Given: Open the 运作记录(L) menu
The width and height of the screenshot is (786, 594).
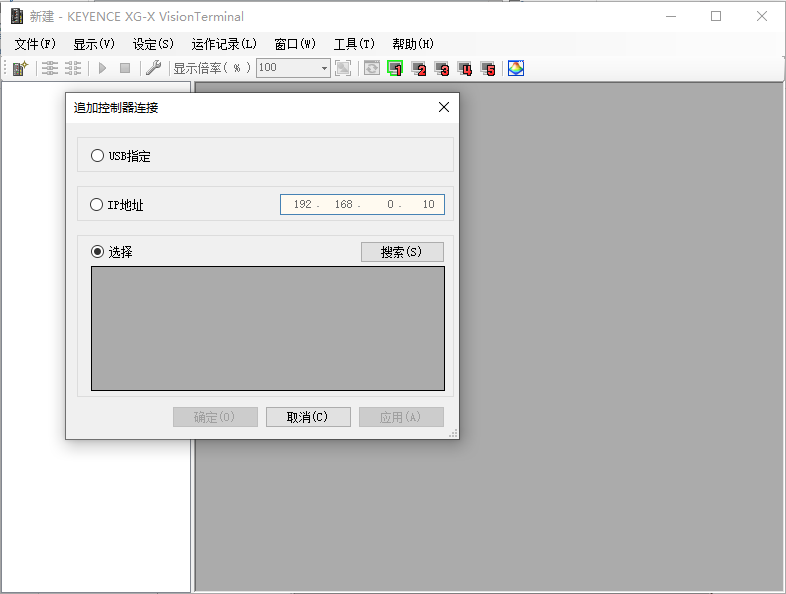Looking at the screenshot, I should pyautogui.click(x=224, y=44).
